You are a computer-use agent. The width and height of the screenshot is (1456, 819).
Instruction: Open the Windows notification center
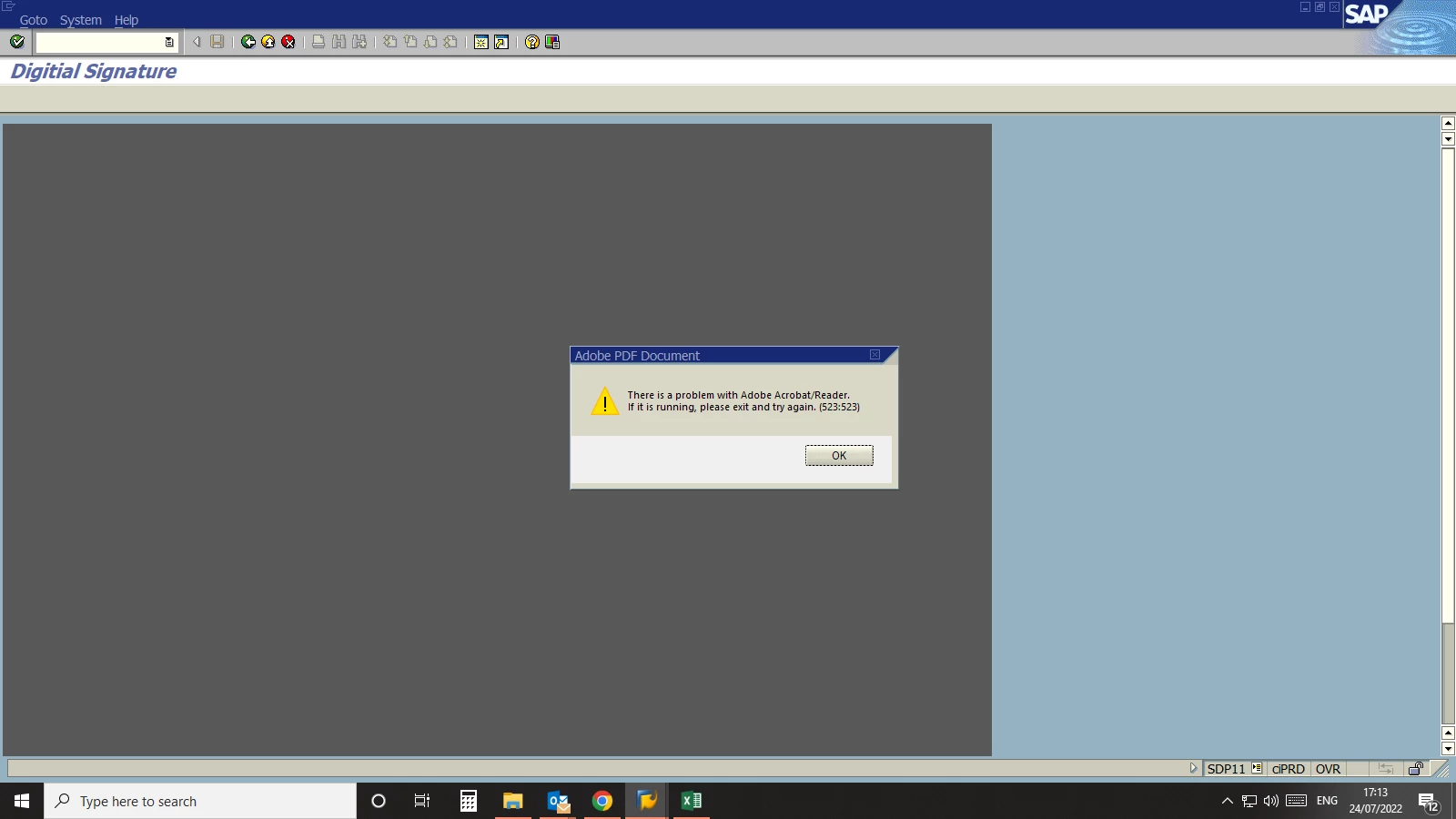(1429, 802)
